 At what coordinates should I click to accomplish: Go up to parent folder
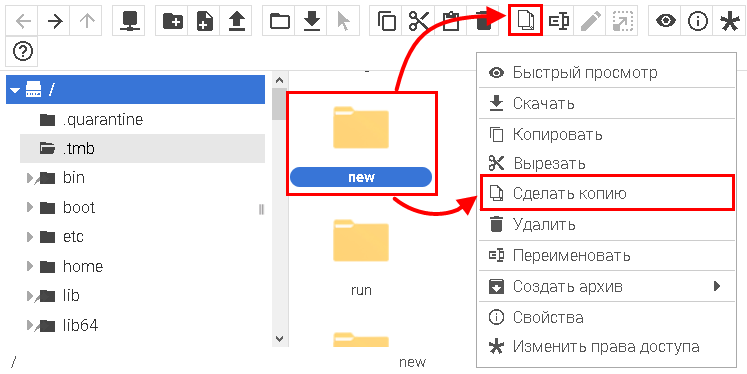(x=86, y=21)
